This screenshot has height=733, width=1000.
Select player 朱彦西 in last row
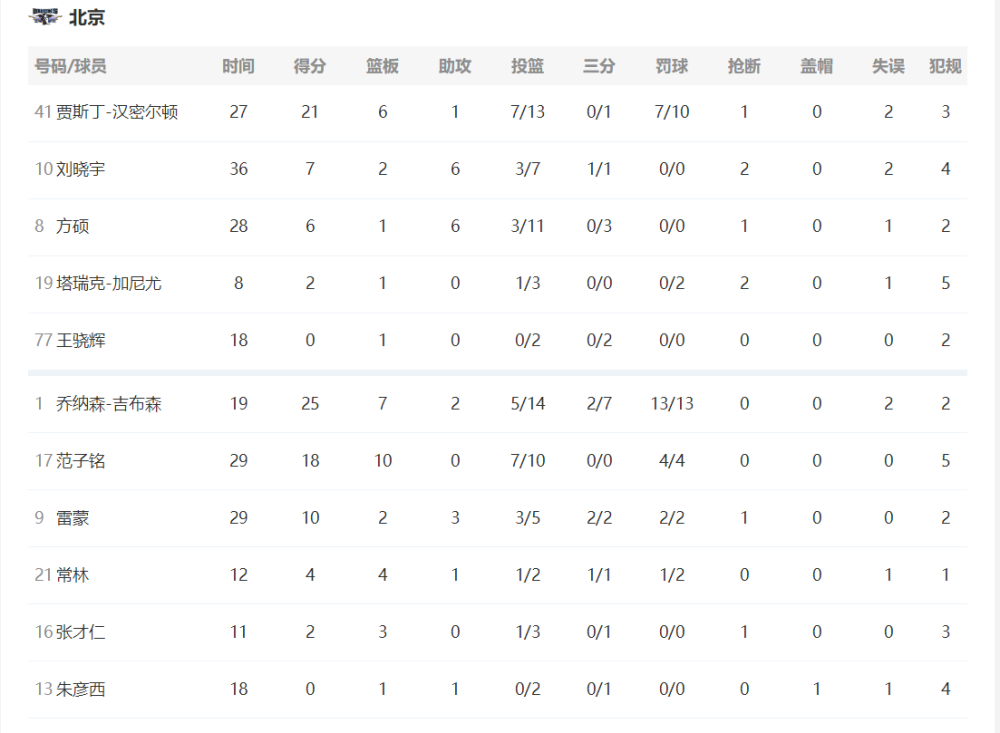80,689
